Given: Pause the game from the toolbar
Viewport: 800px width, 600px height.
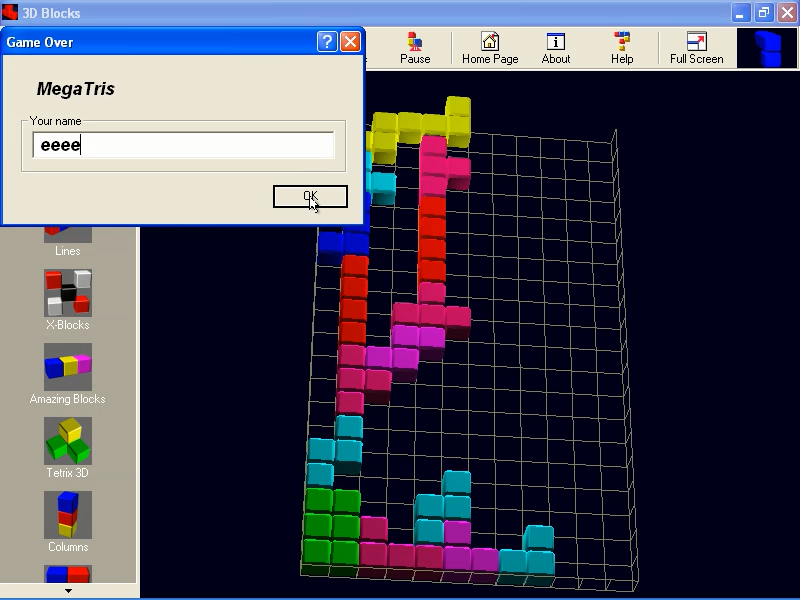Looking at the screenshot, I should [414, 47].
